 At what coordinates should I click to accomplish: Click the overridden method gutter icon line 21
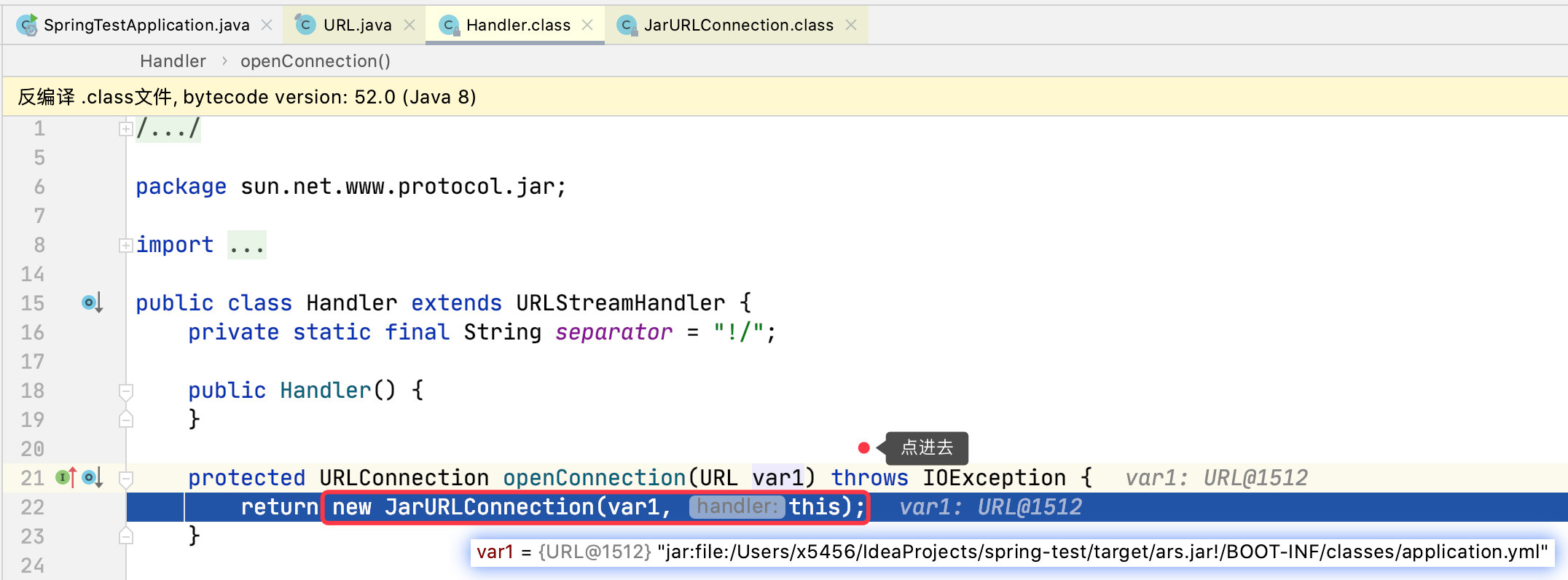click(93, 478)
